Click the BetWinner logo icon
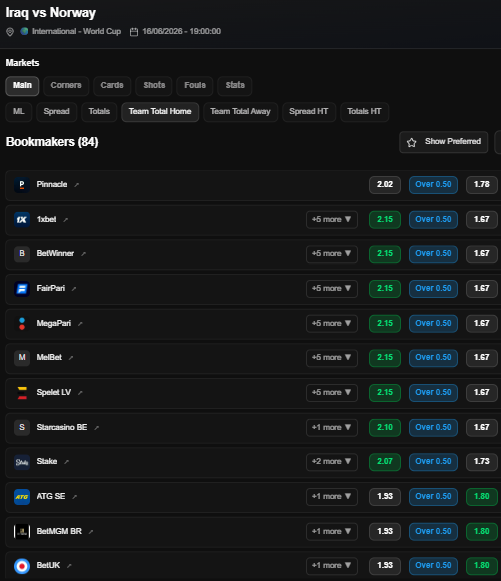The image size is (501, 581). (x=22, y=253)
